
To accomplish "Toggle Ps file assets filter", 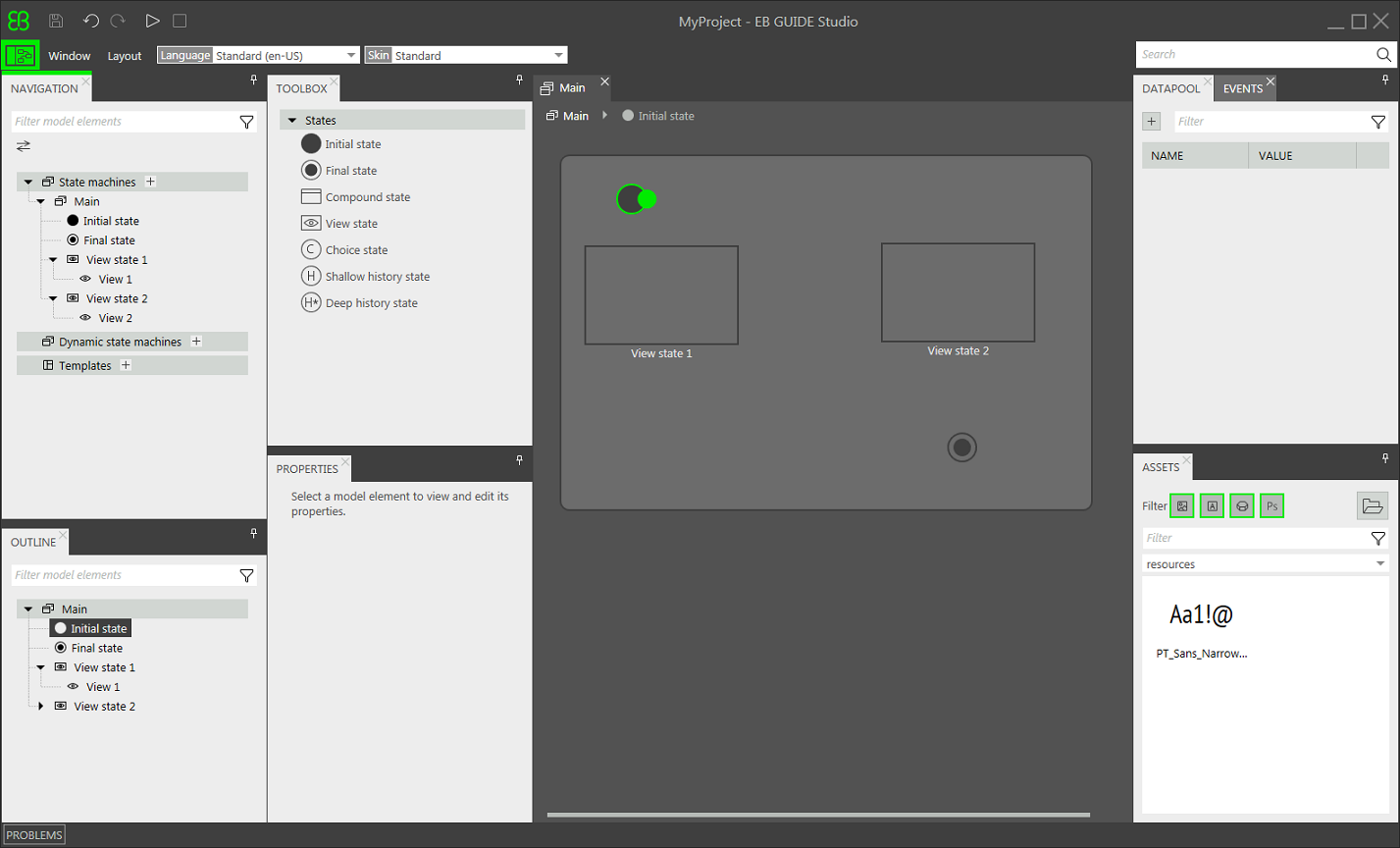I will 1272,506.
